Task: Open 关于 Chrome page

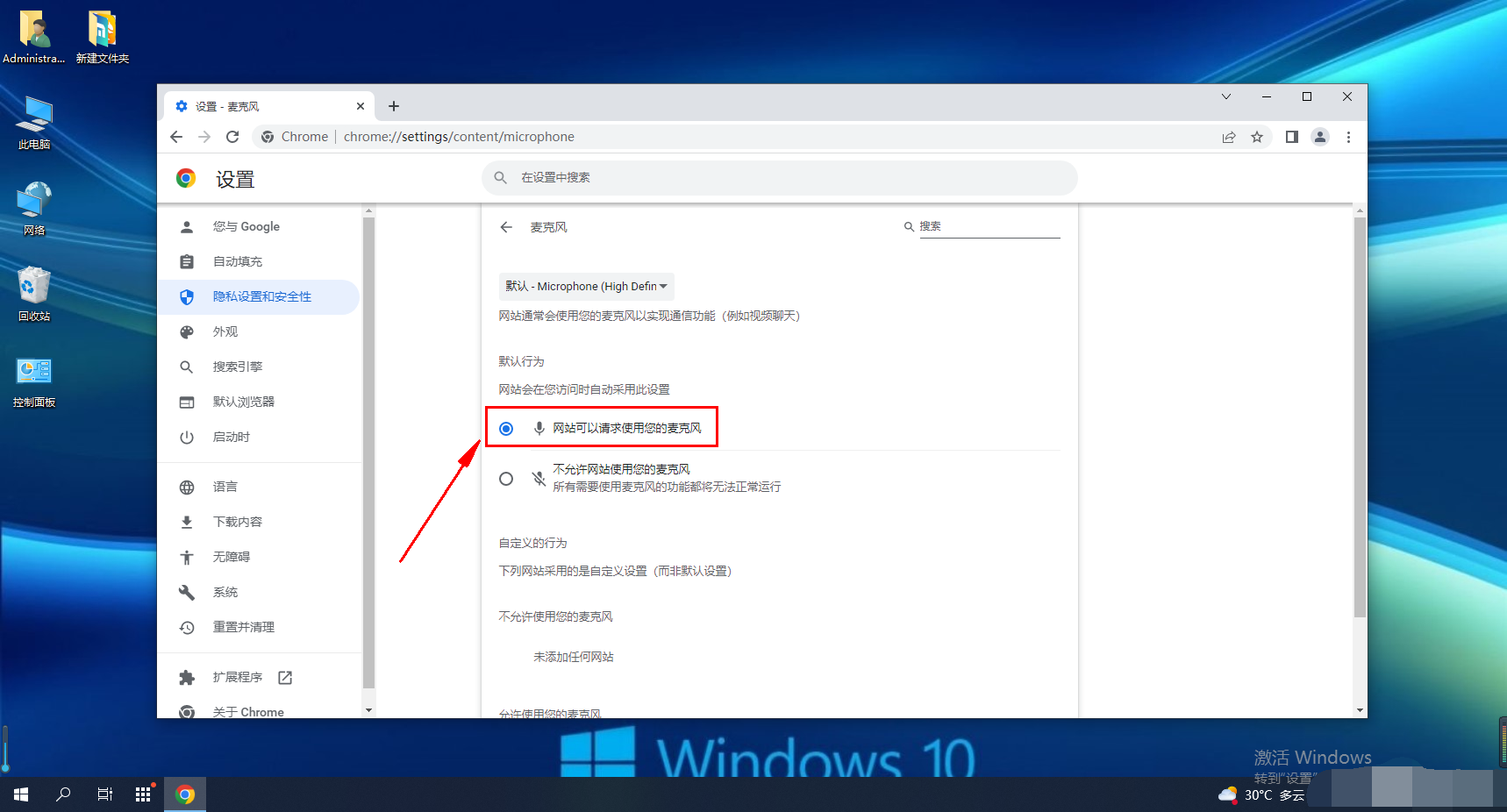Action: click(x=248, y=711)
